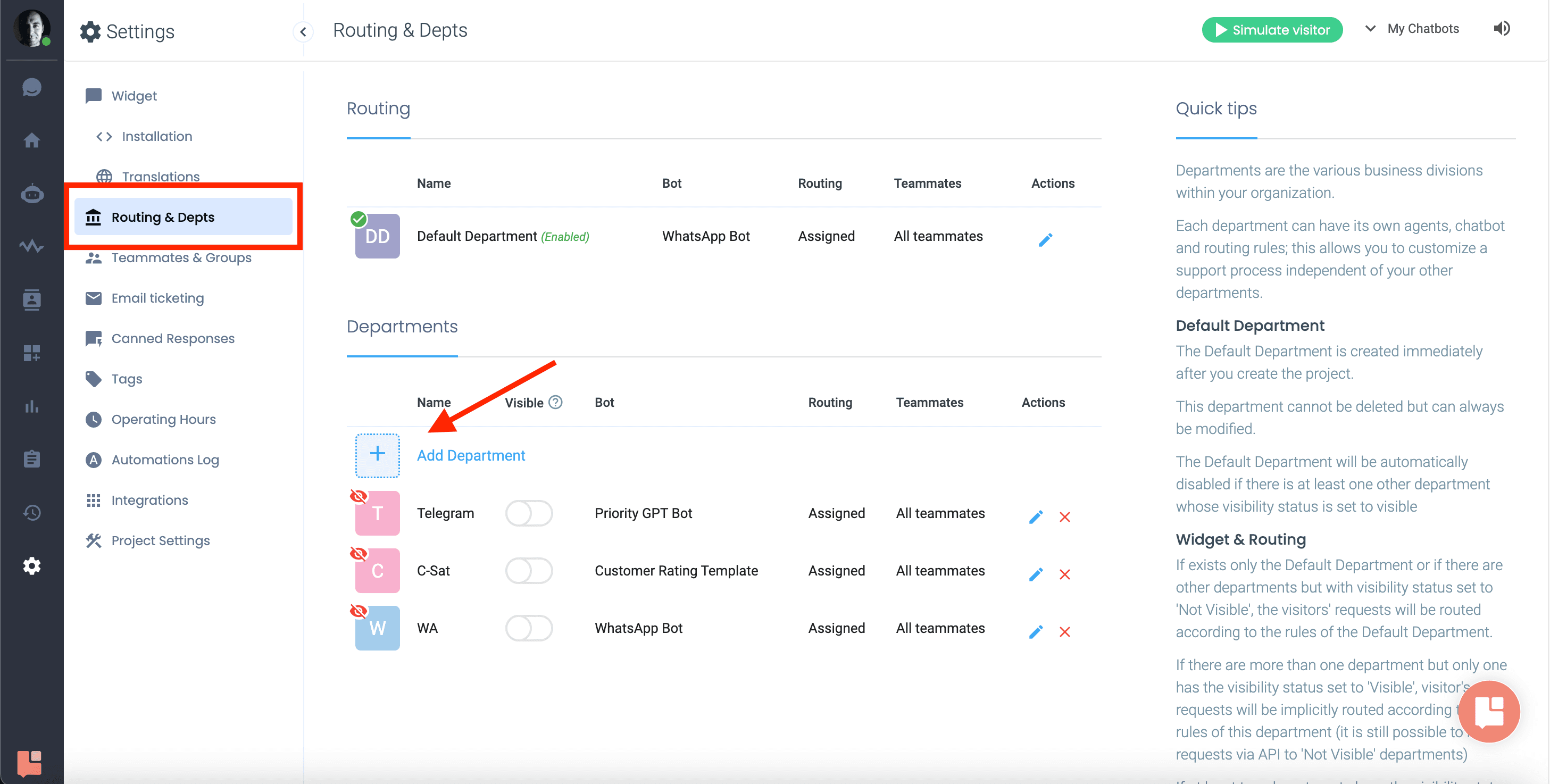Toggle the sound speaker icon
The width and height of the screenshot is (1550, 784).
coord(1501,28)
